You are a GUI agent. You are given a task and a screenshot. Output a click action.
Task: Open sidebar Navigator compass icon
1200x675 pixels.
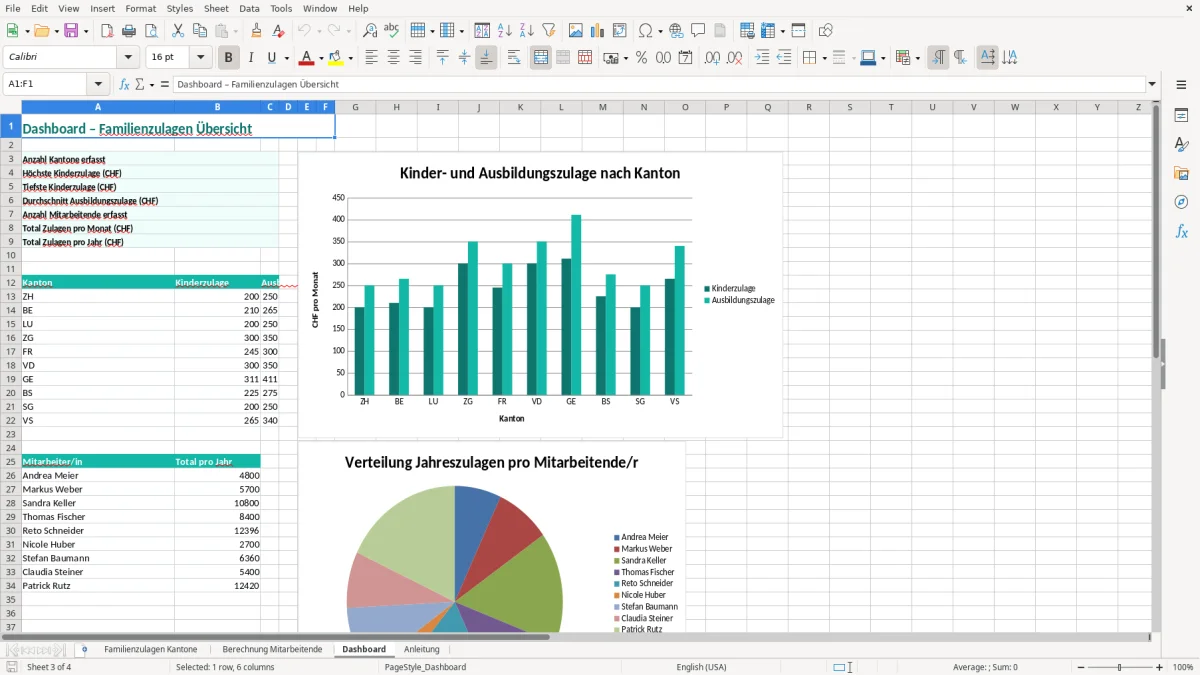1181,203
